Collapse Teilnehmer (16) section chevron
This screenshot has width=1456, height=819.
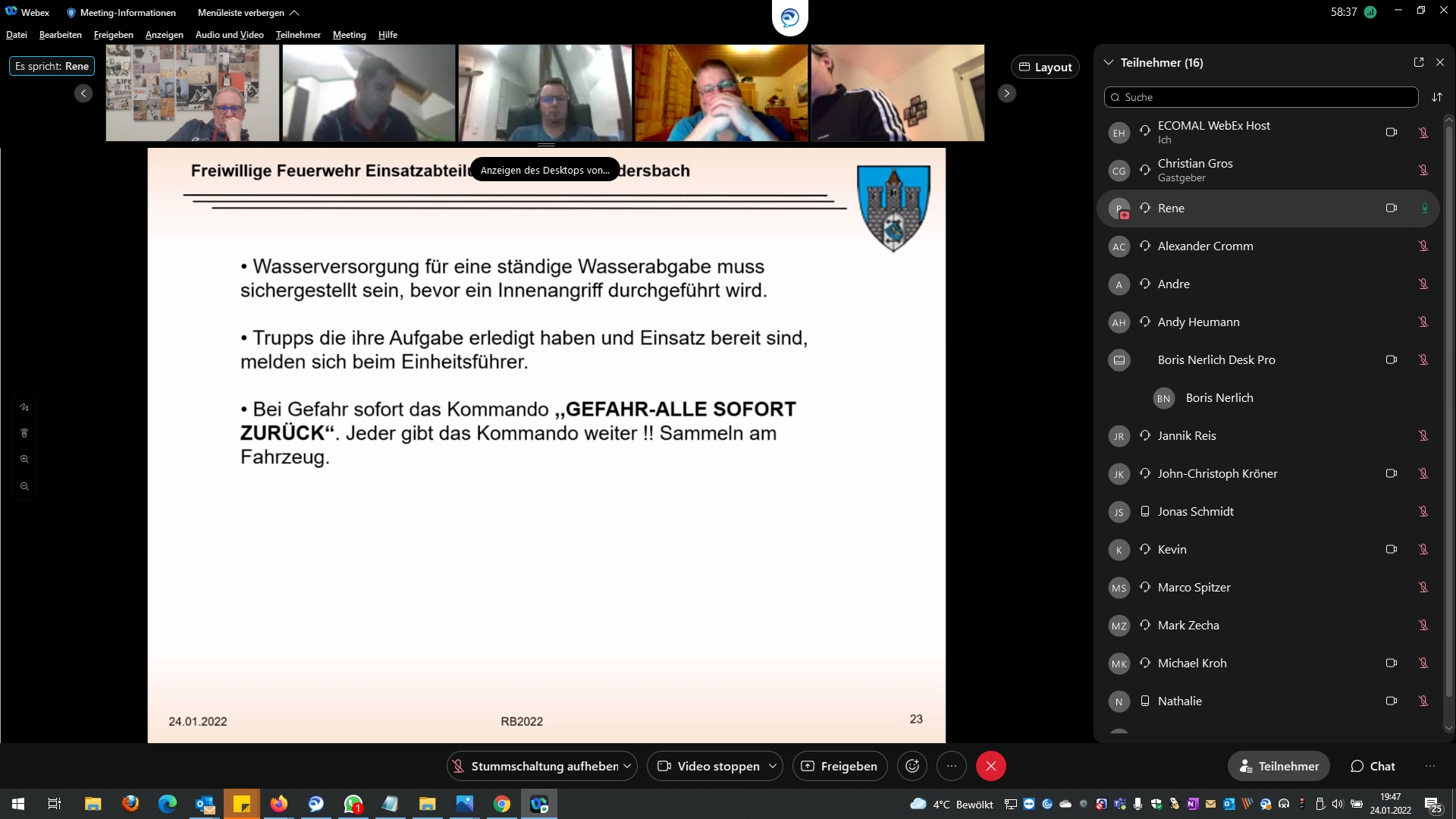(x=1109, y=62)
